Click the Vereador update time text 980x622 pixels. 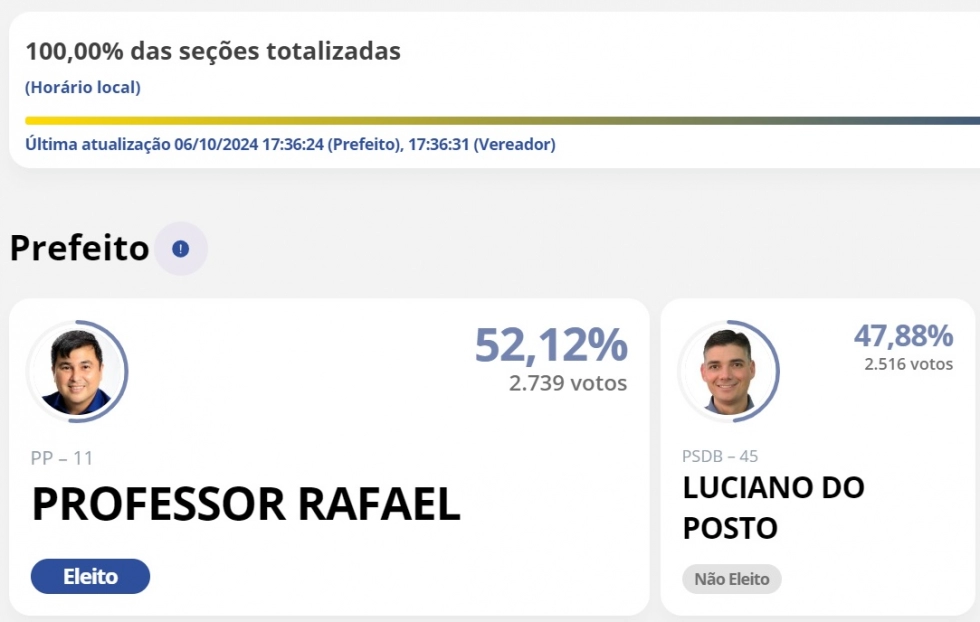click(x=481, y=144)
